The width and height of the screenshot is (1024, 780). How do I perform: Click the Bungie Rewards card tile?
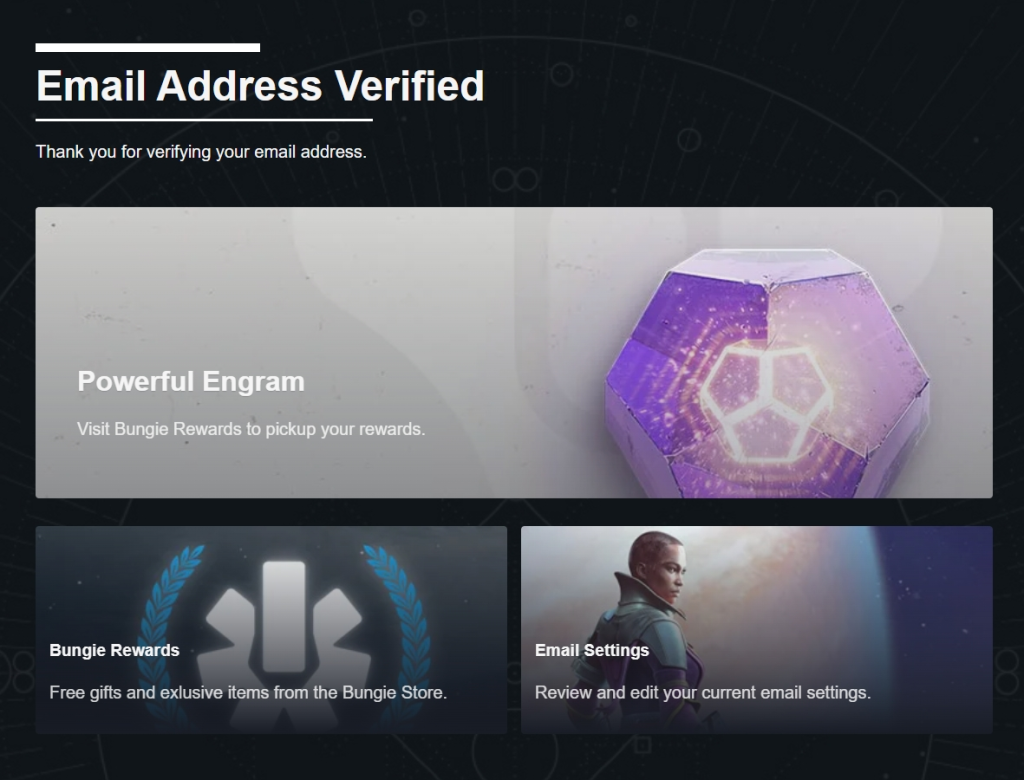[271, 630]
